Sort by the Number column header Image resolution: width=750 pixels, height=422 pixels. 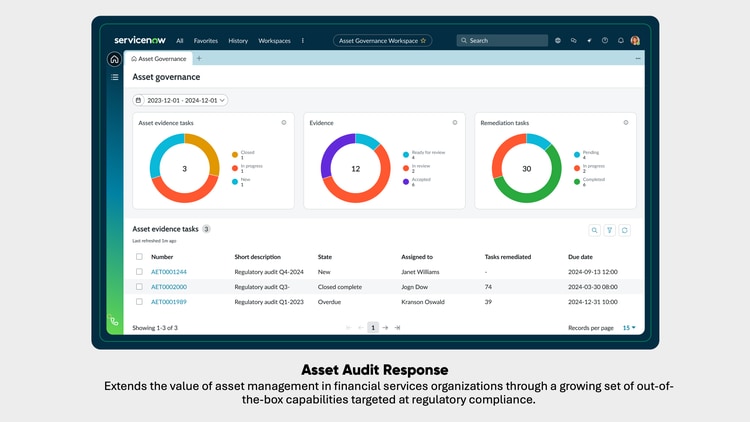pos(162,257)
